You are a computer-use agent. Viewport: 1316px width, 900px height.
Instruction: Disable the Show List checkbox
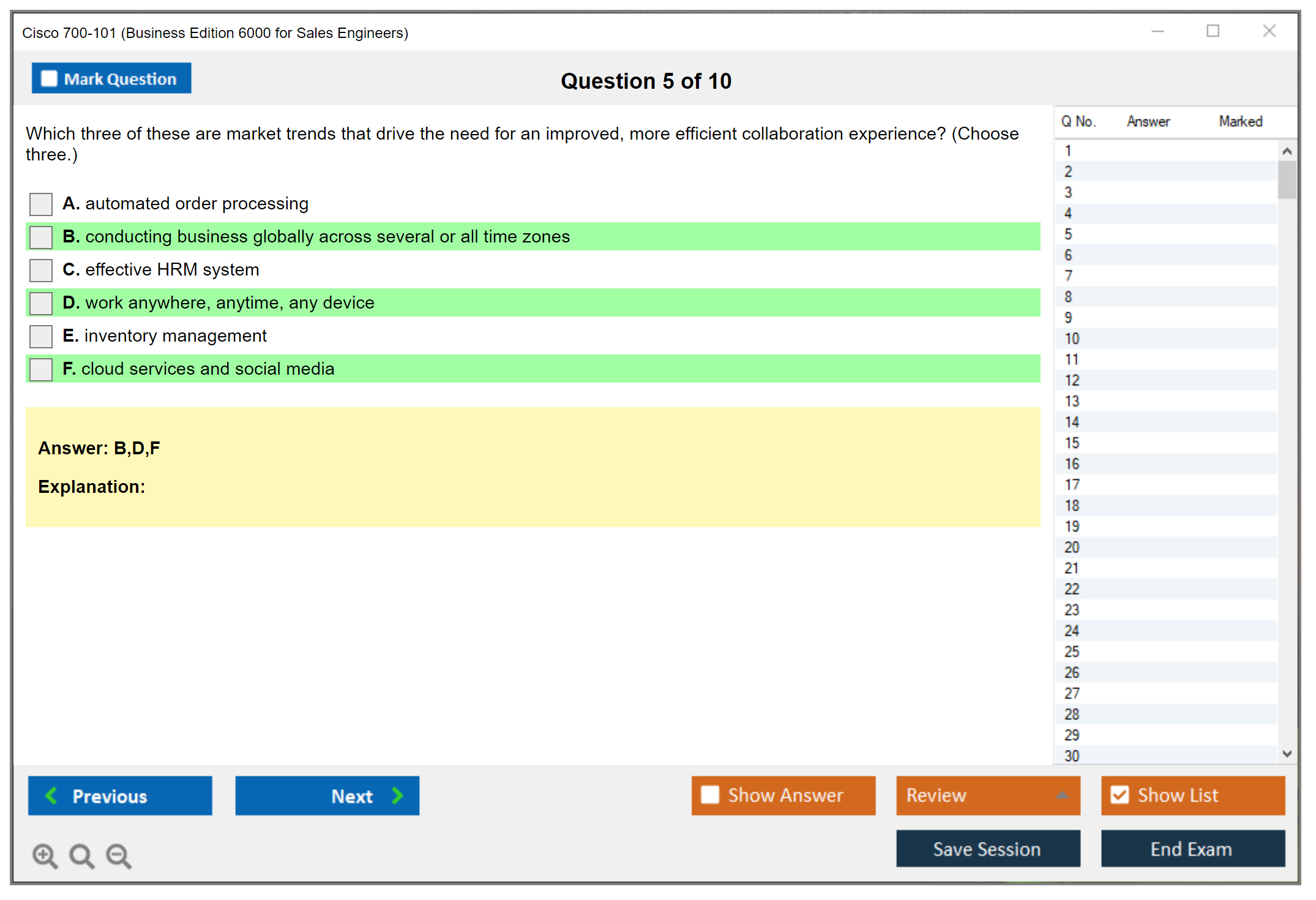tap(1120, 795)
